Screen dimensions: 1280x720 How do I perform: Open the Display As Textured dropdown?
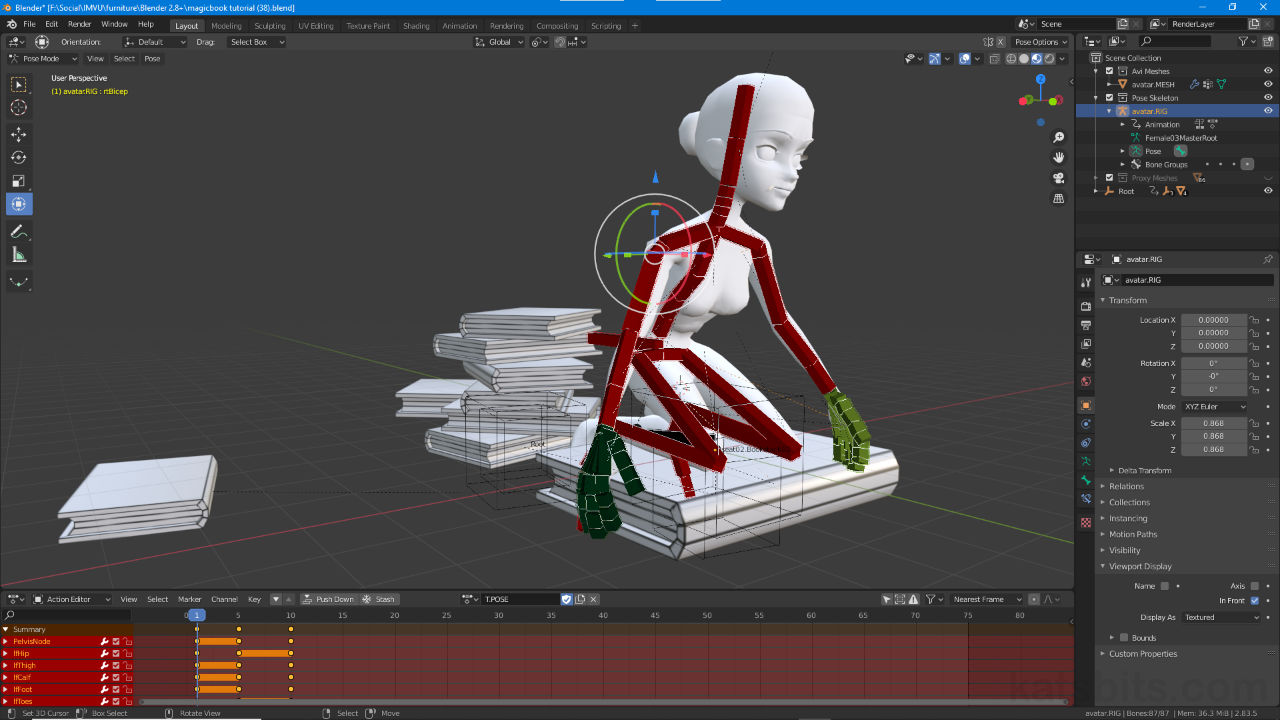(x=1222, y=617)
